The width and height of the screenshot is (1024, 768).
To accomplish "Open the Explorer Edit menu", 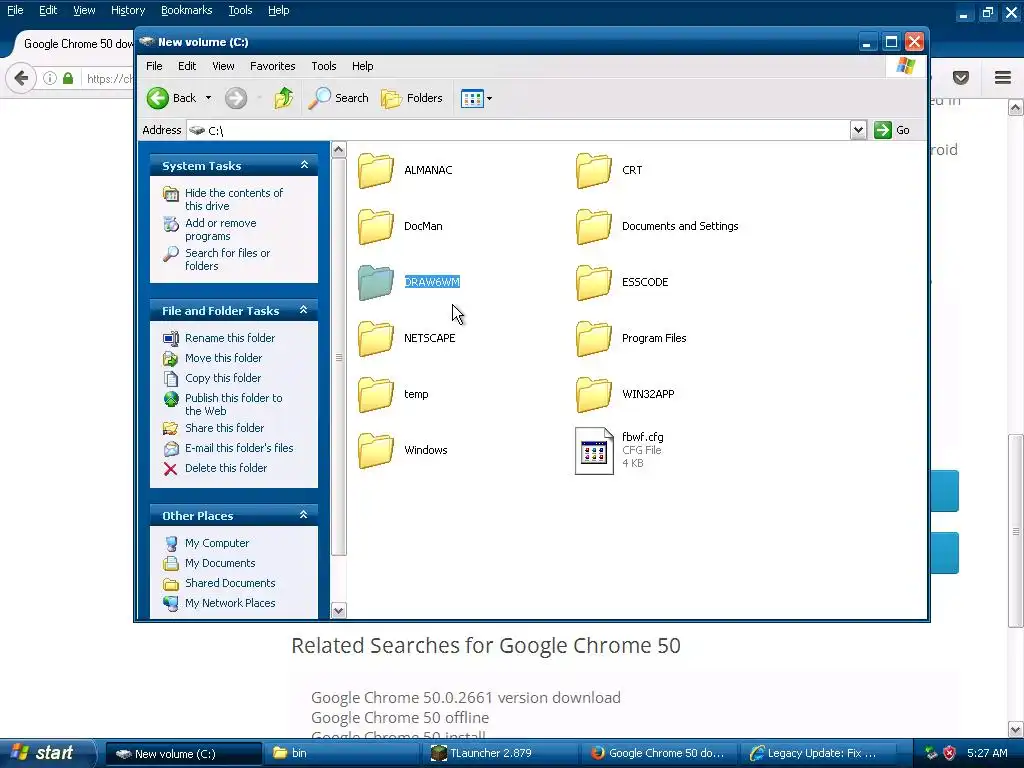I will 187,66.
